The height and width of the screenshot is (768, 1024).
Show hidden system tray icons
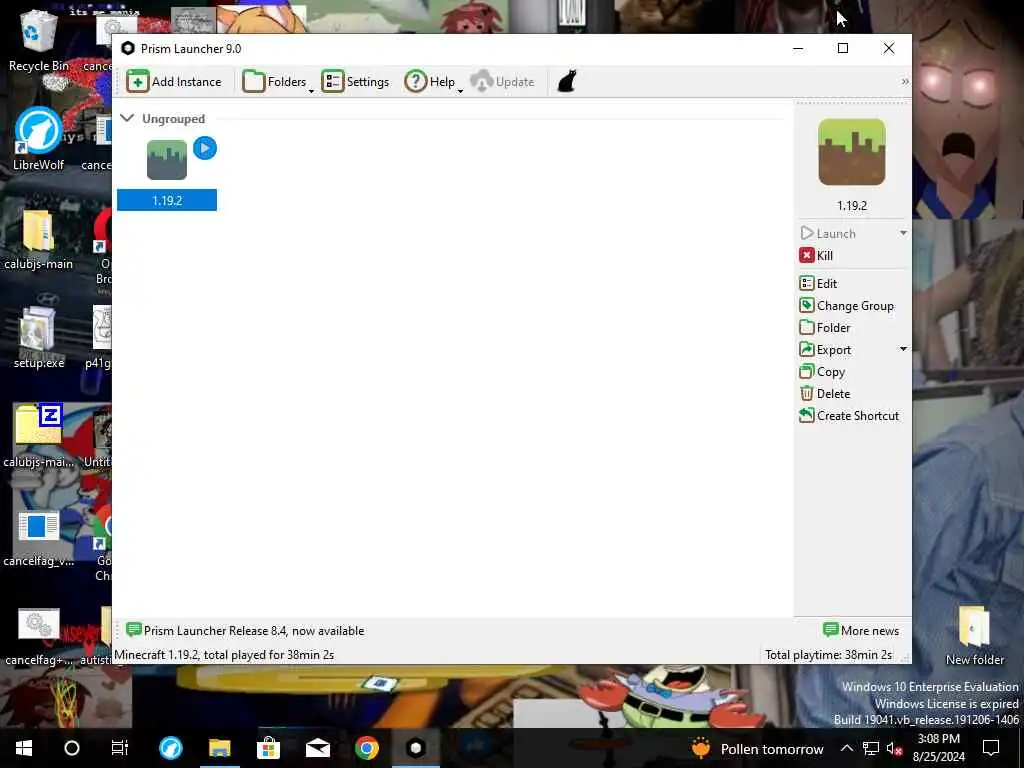click(846, 748)
